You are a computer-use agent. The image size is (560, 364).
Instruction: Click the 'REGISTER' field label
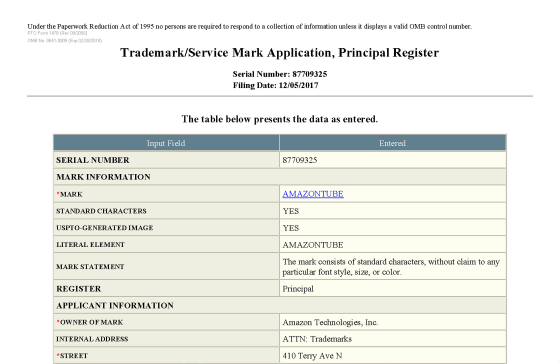point(79,289)
